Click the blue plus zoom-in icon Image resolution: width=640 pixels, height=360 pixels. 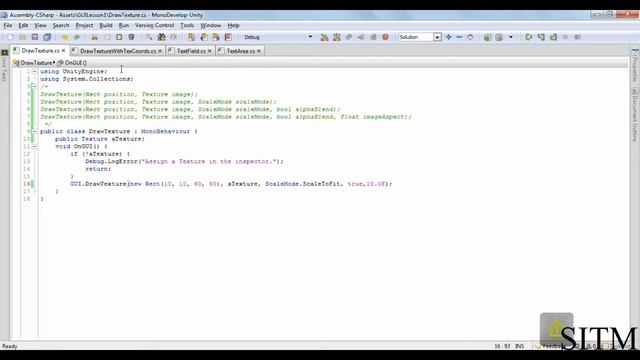click(449, 37)
